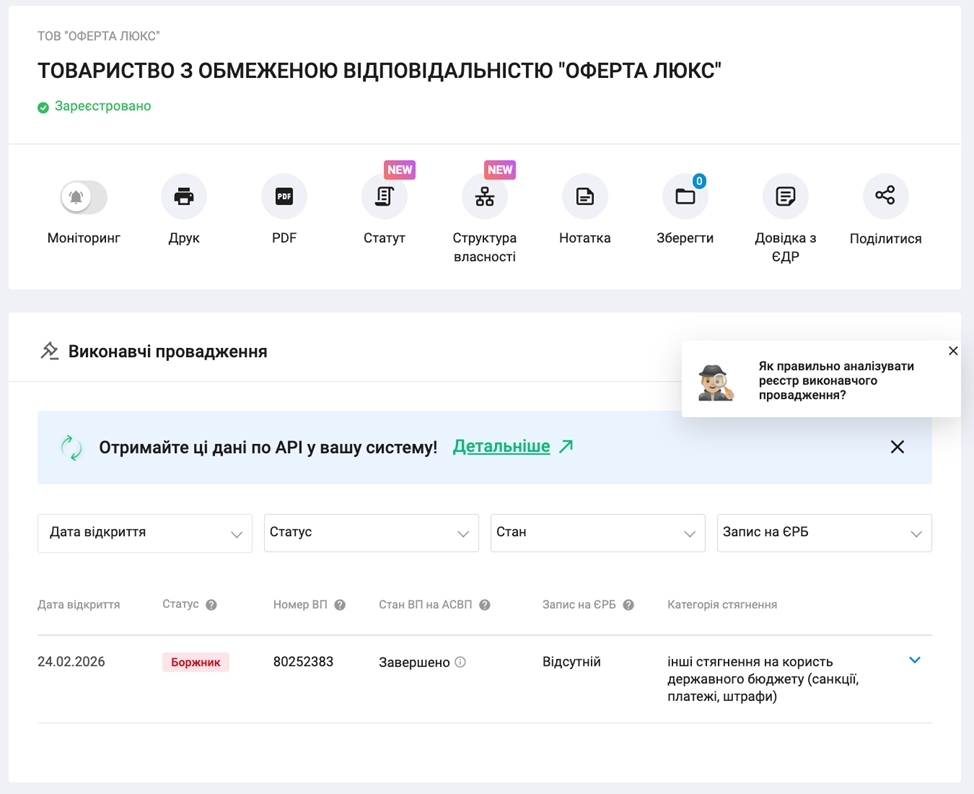Image resolution: width=974 pixels, height=794 pixels.
Task: Download the company PDF report icon
Action: [x=284, y=197]
